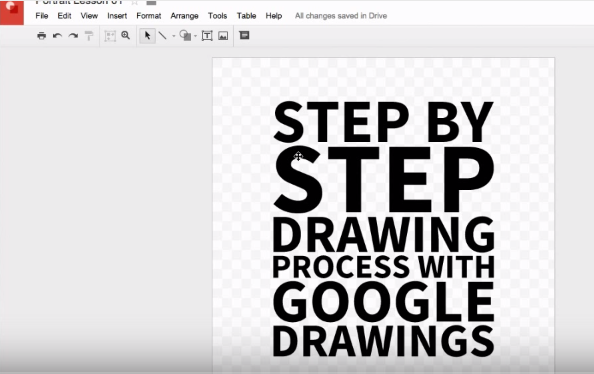
Task: Click the 'STEP BY' text on canvas
Action: coord(383,122)
